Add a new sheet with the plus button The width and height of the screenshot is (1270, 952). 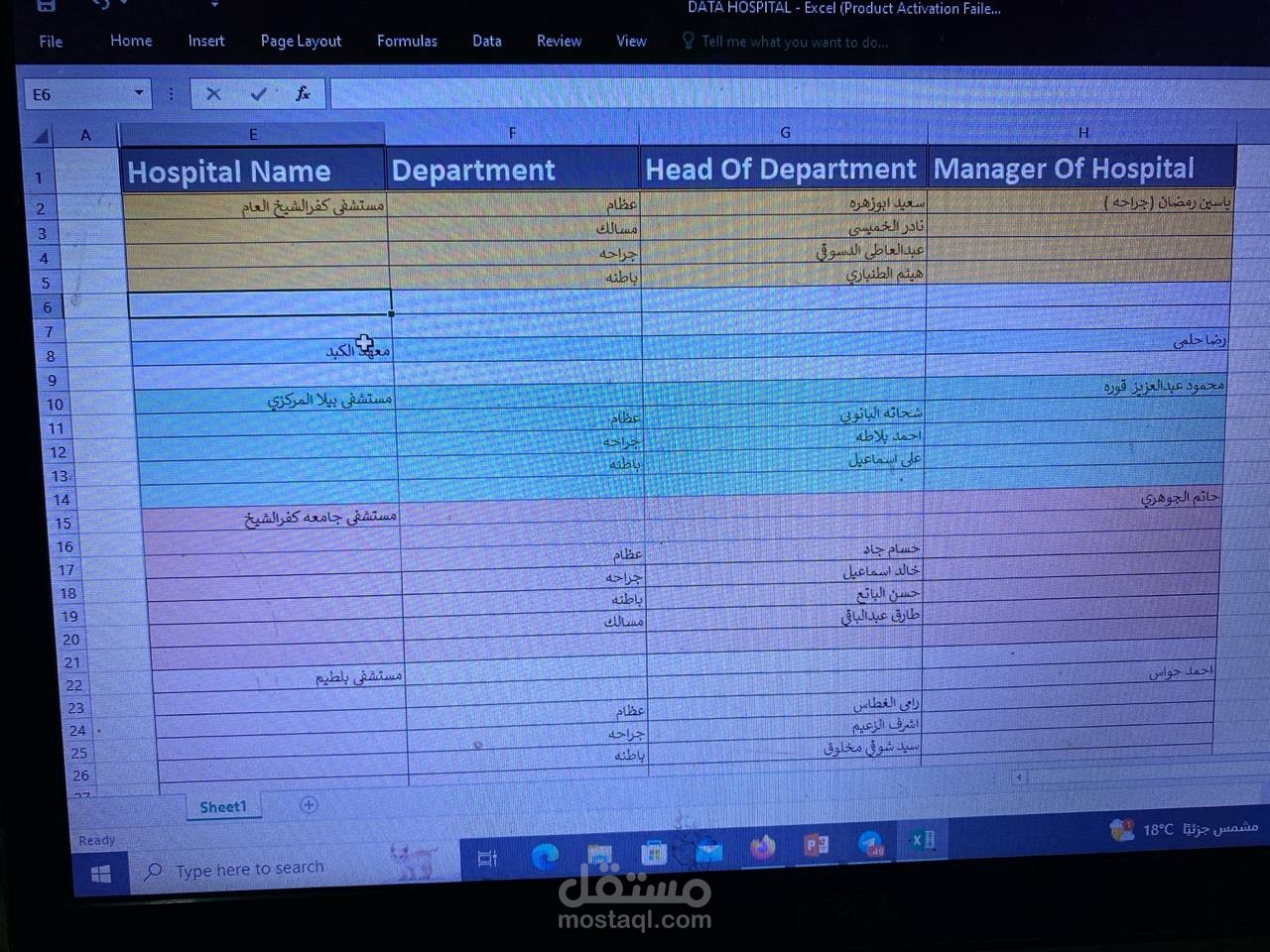[x=309, y=804]
